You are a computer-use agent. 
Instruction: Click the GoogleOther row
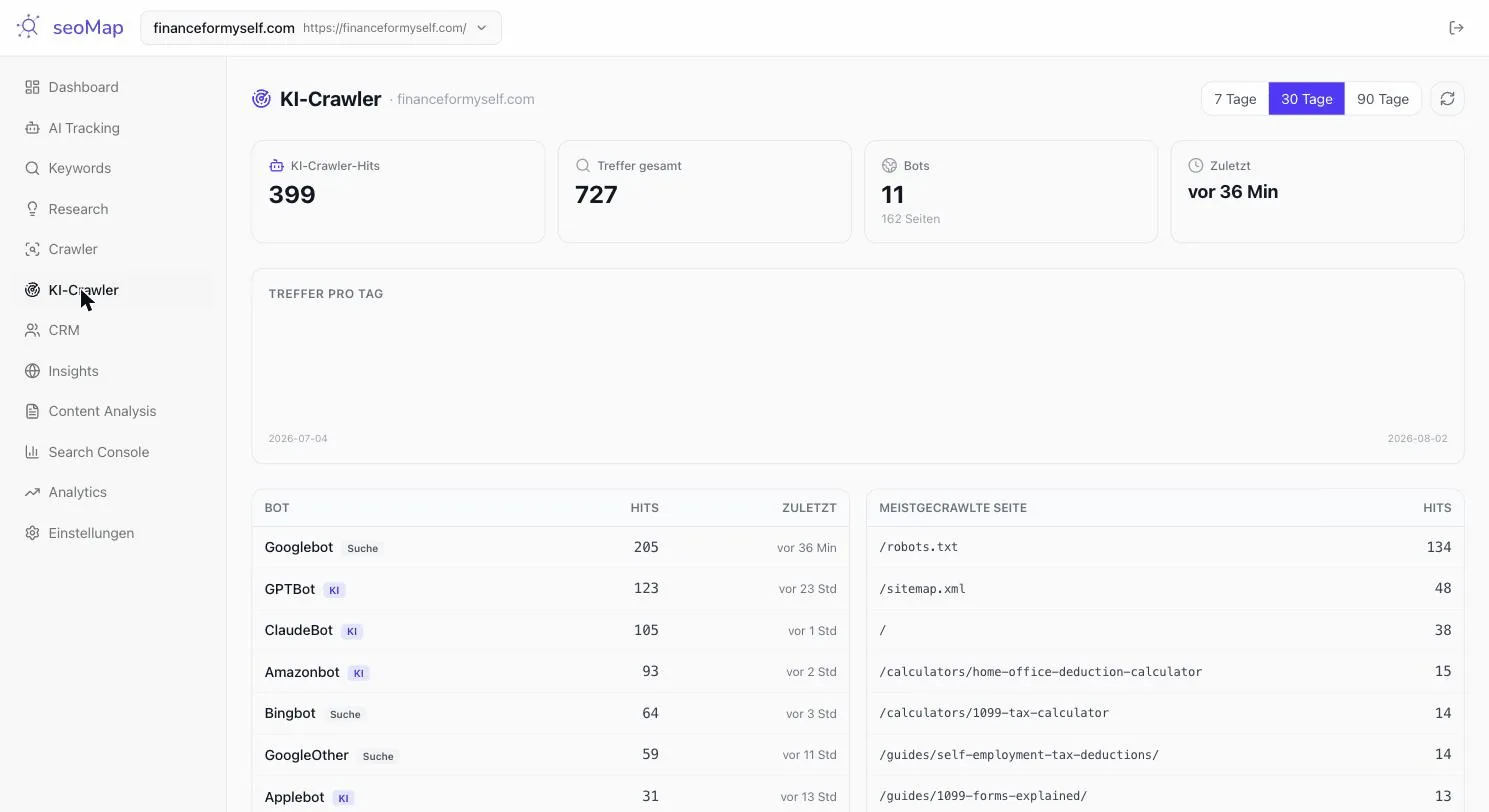[550, 755]
